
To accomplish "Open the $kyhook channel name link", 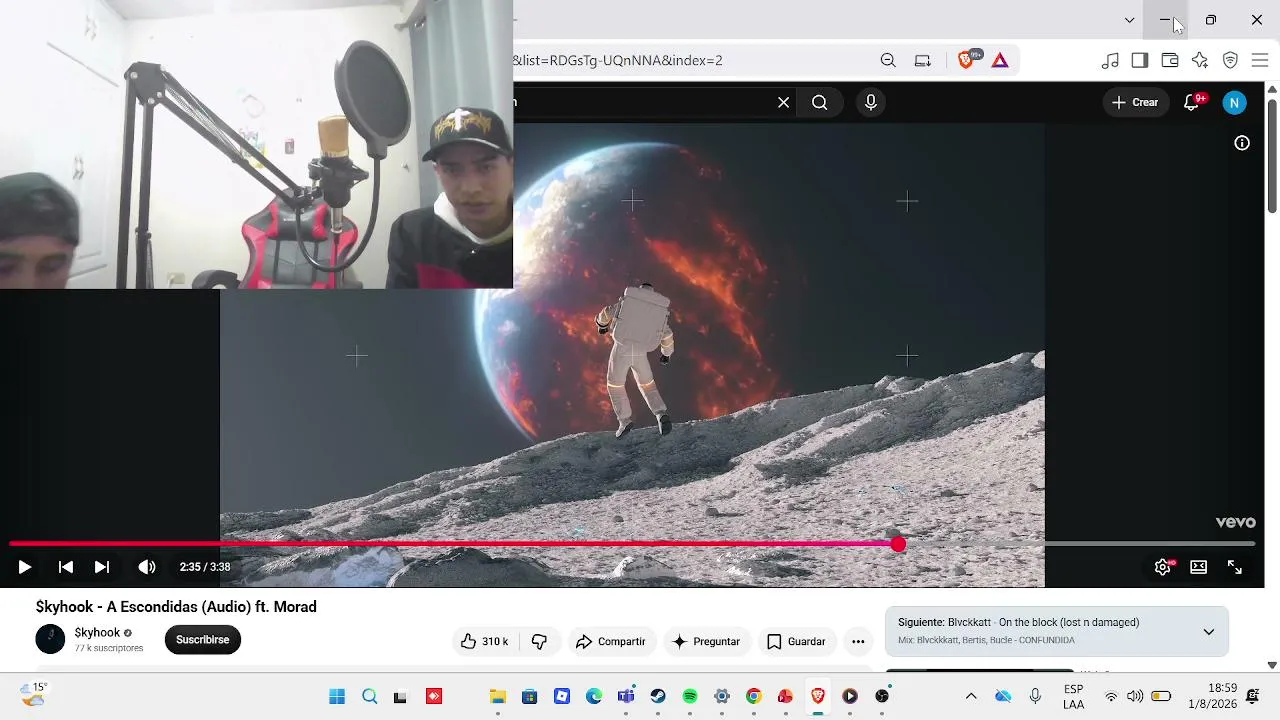I will coord(97,632).
